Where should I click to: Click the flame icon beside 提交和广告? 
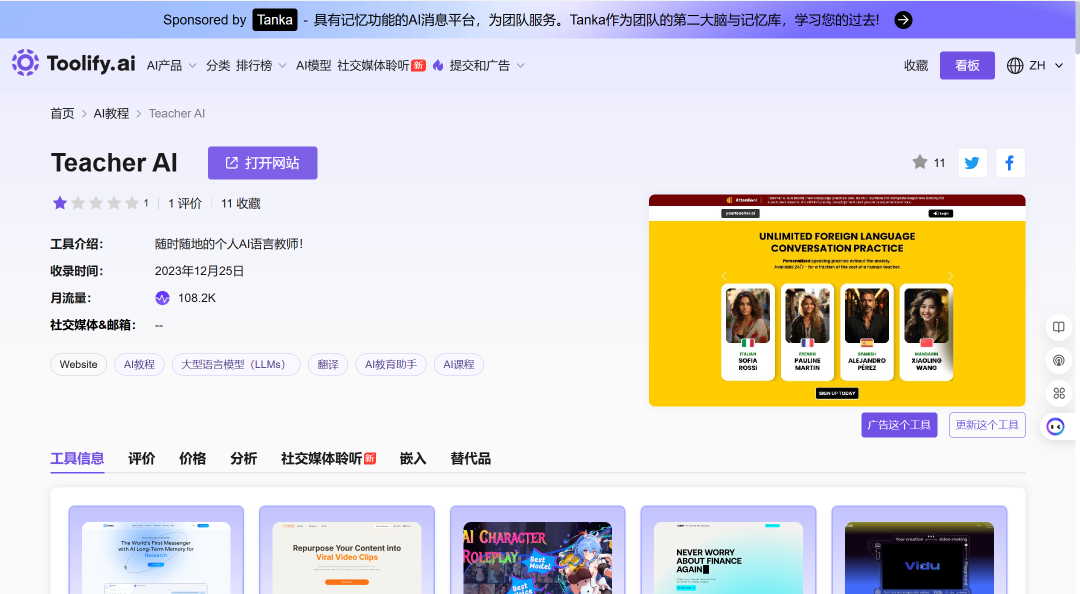click(x=438, y=65)
